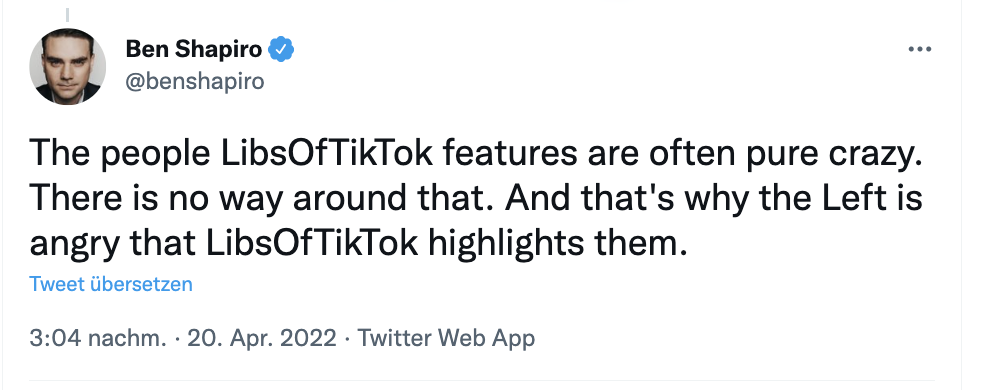Open the @benshapiro handle link

click(195, 82)
